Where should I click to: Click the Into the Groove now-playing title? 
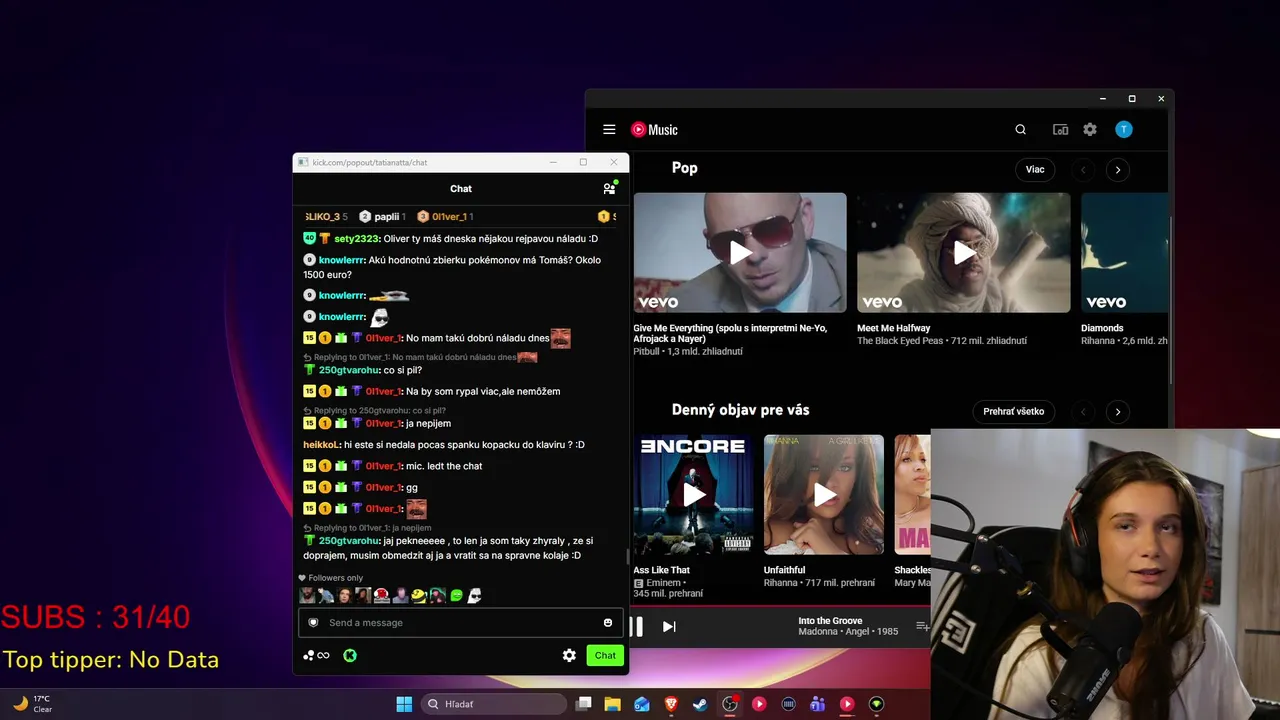[x=830, y=621]
